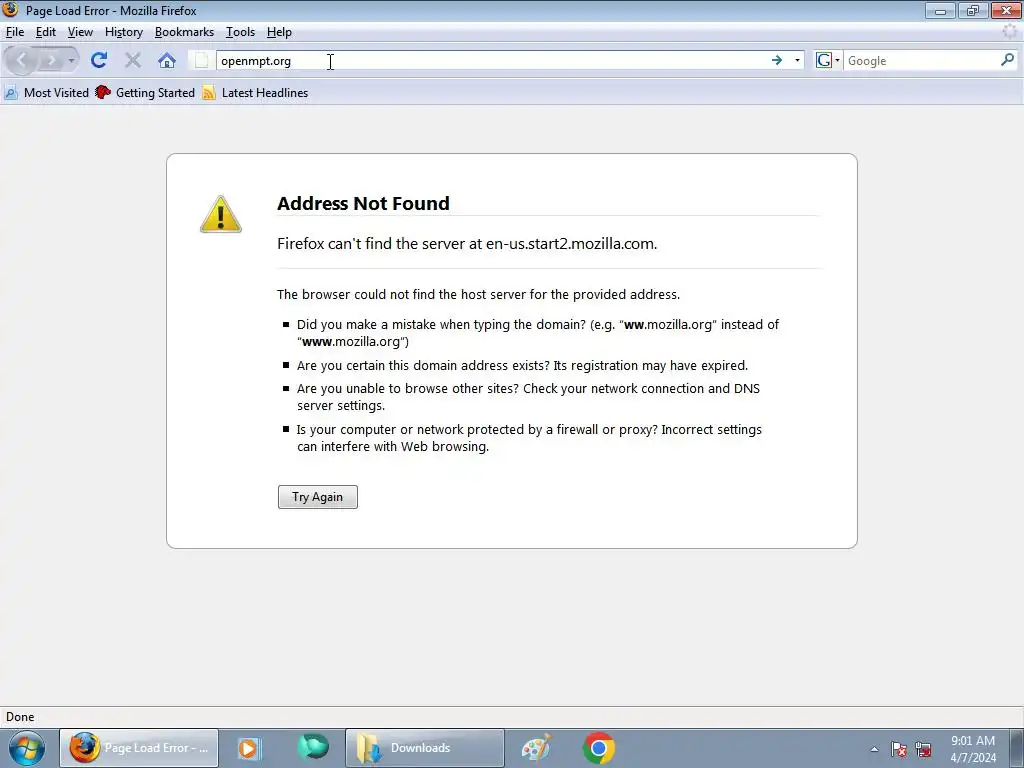Image resolution: width=1024 pixels, height=768 pixels.
Task: Click the Stop loading X icon
Action: 133,61
